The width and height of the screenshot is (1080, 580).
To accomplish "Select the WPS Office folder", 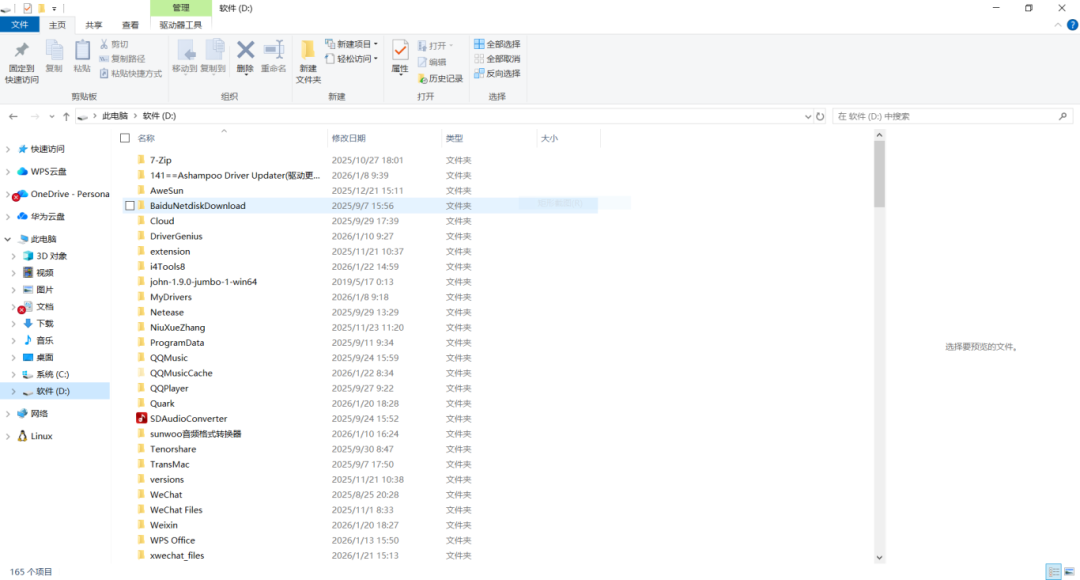I will [x=172, y=540].
